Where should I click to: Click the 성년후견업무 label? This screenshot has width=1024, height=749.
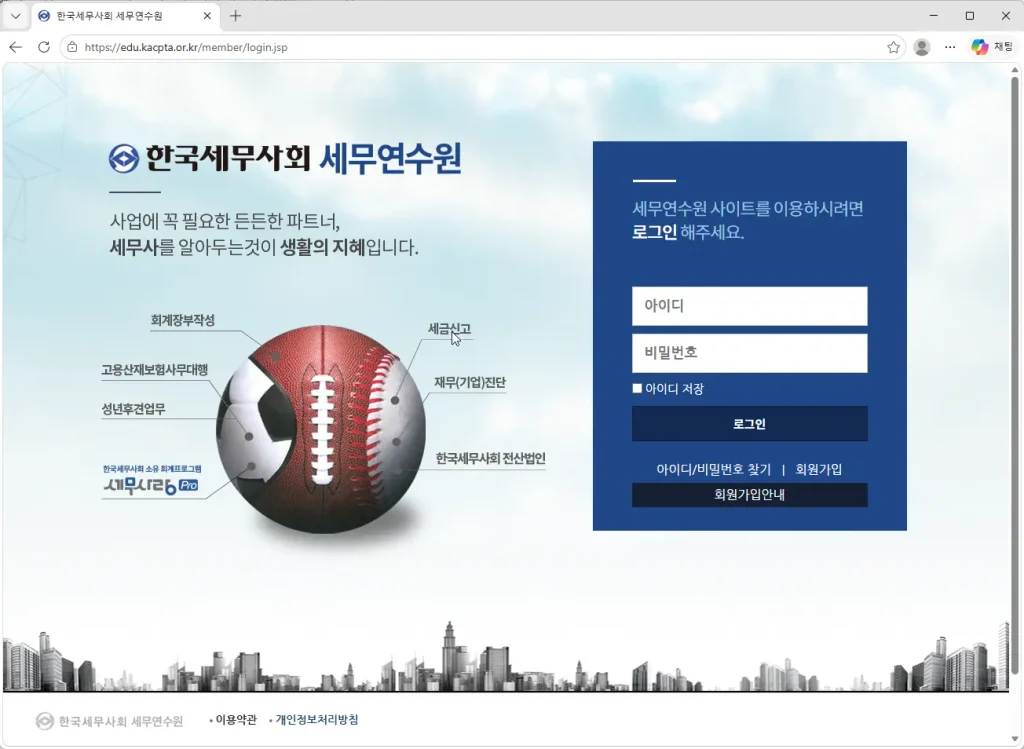point(133,409)
